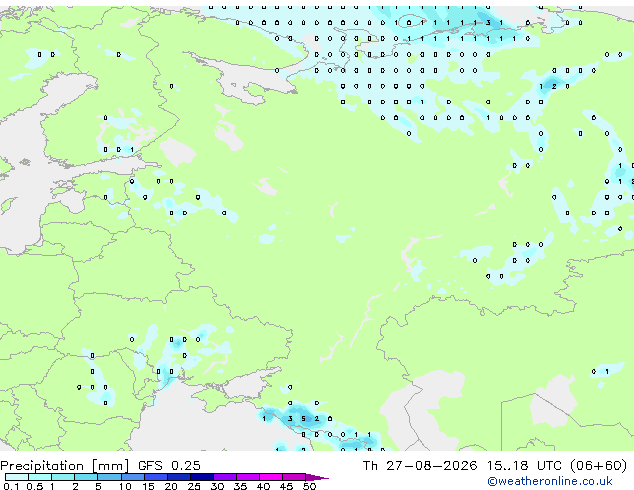Click the '35' legend scale label
The image size is (634, 490).
click(x=240, y=486)
